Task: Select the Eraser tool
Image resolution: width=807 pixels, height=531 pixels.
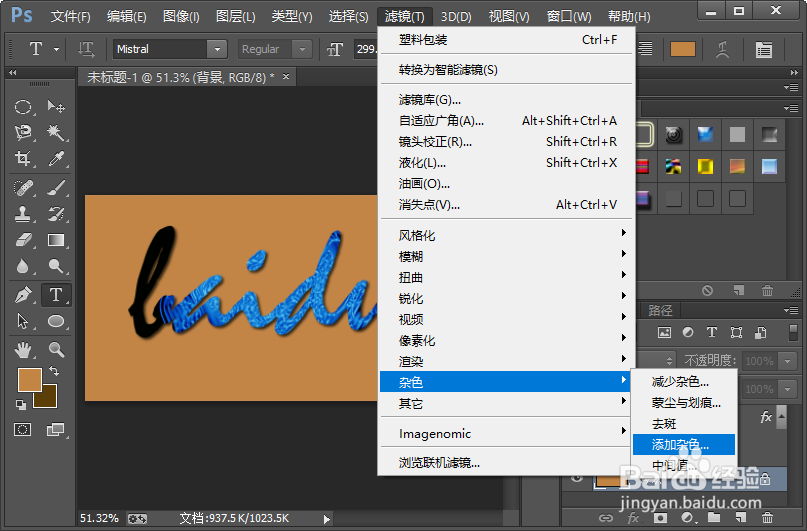Action: (23, 240)
